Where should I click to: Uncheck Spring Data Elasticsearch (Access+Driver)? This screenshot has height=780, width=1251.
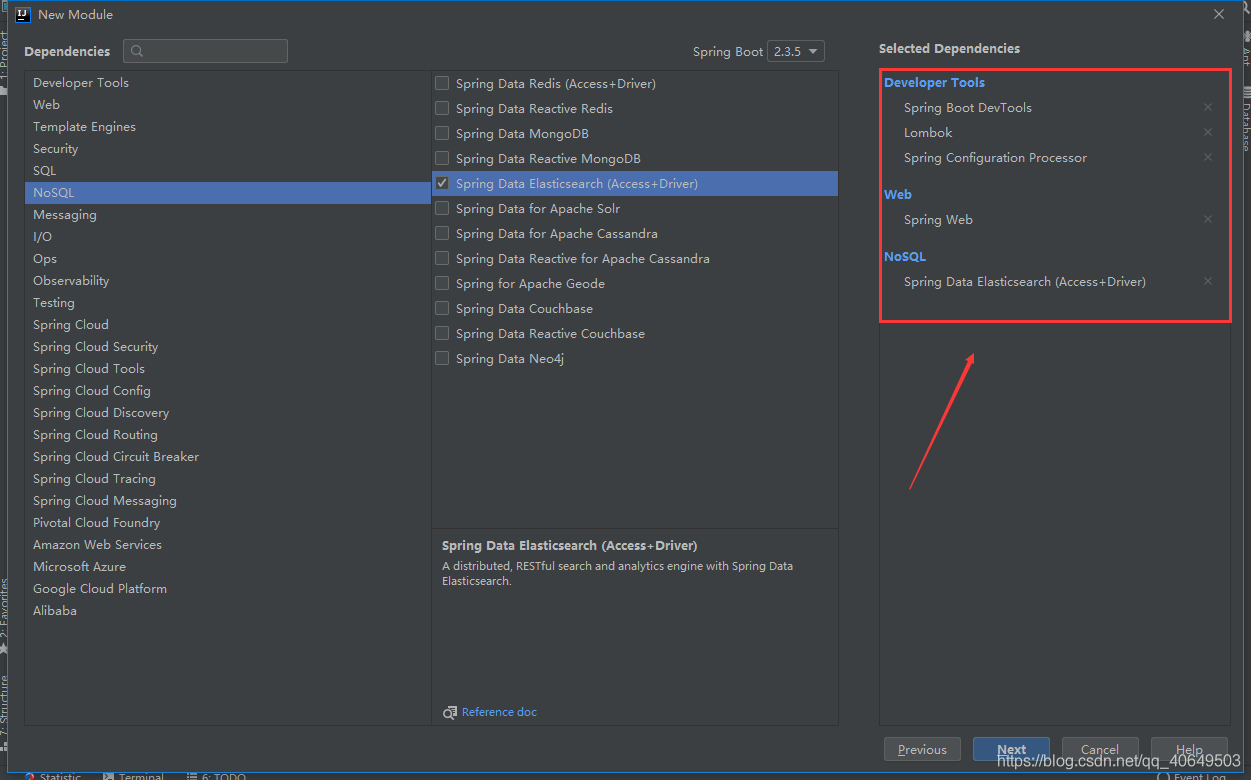[442, 183]
